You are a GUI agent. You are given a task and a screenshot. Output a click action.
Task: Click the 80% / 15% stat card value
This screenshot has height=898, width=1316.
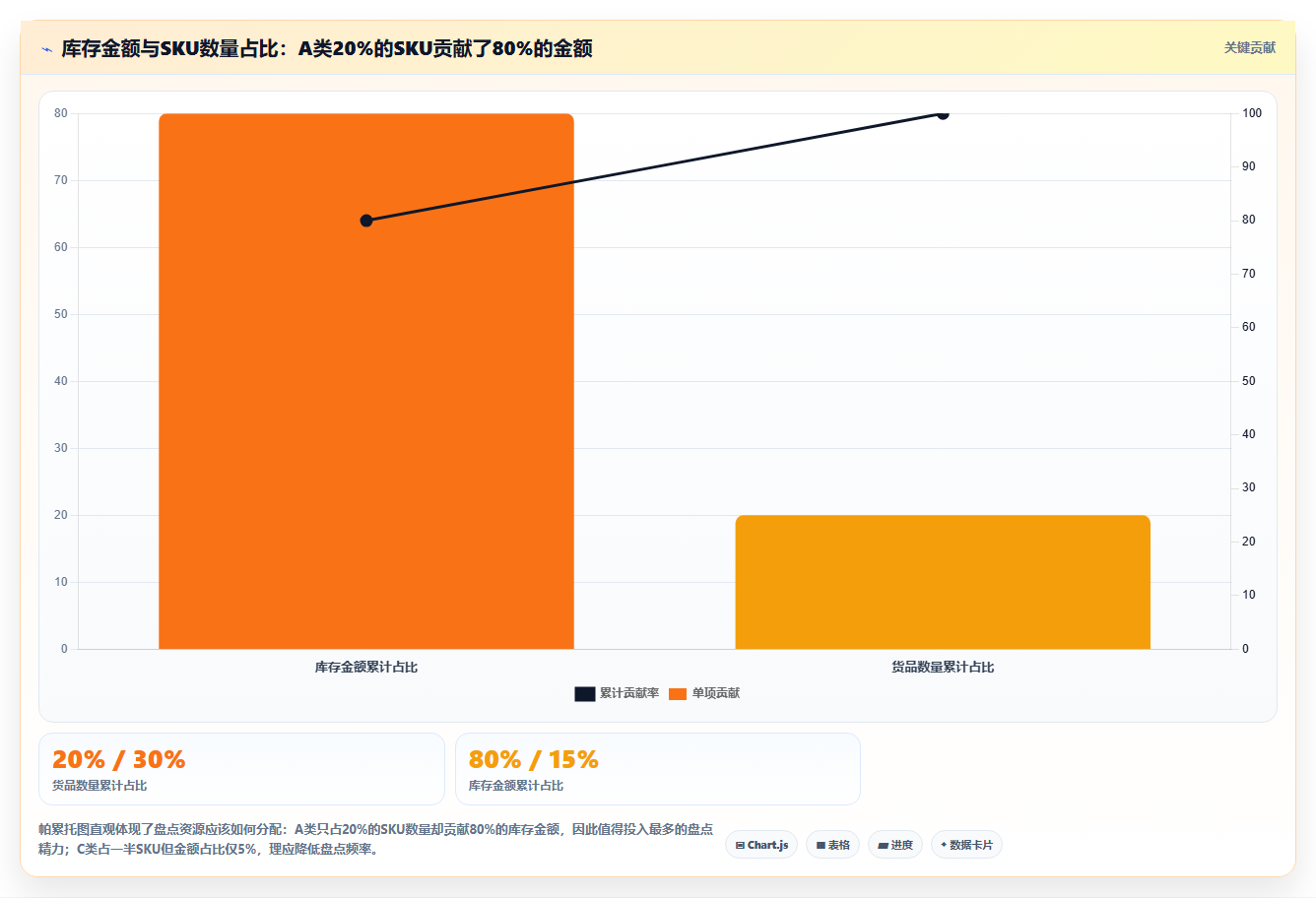pyautogui.click(x=534, y=759)
